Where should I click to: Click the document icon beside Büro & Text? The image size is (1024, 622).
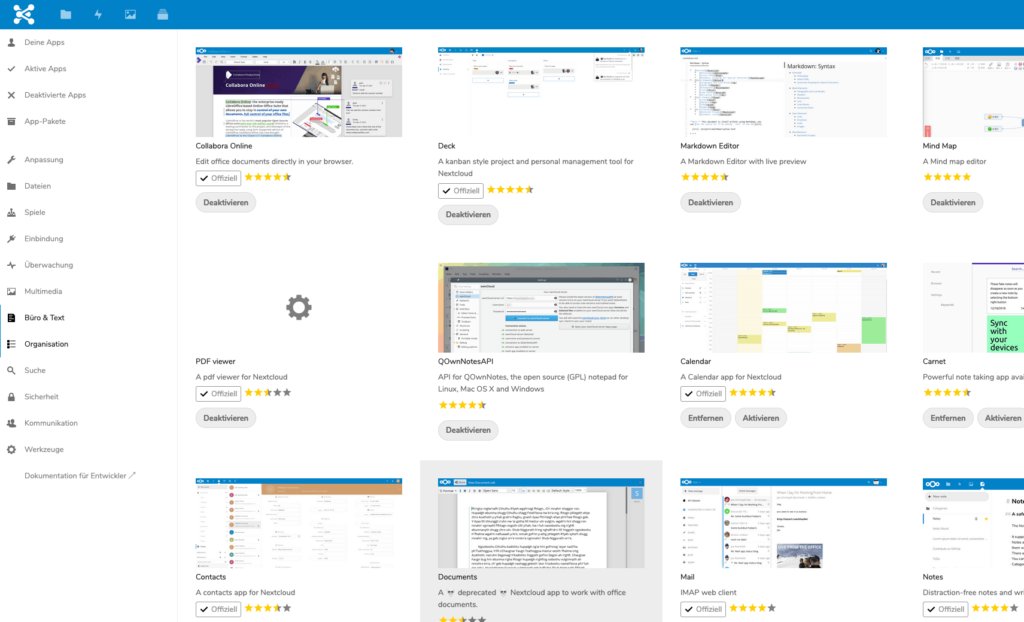[11, 318]
